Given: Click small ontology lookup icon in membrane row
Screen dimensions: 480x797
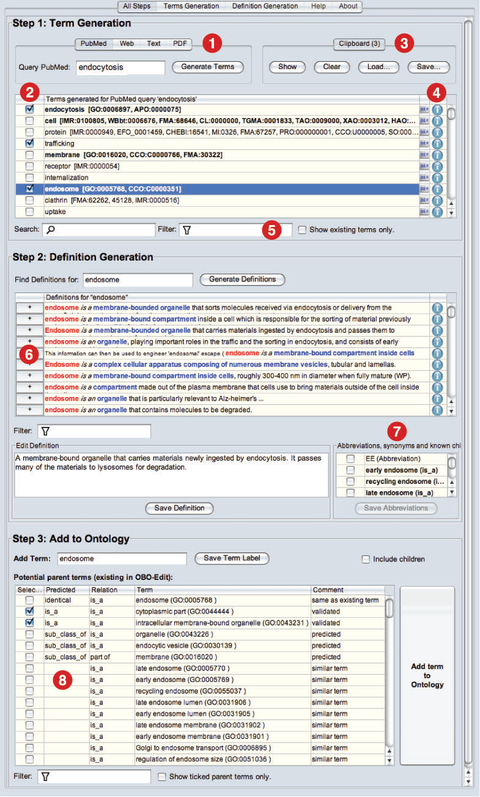Looking at the screenshot, I should 424,155.
